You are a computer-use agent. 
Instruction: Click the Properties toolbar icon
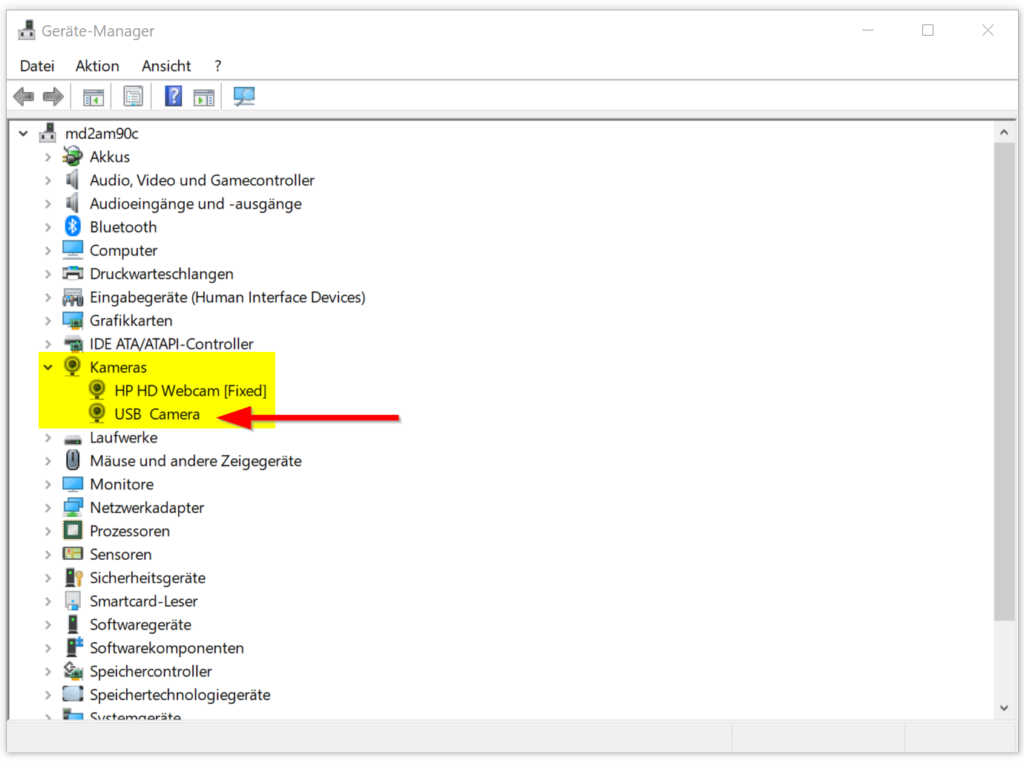133,97
